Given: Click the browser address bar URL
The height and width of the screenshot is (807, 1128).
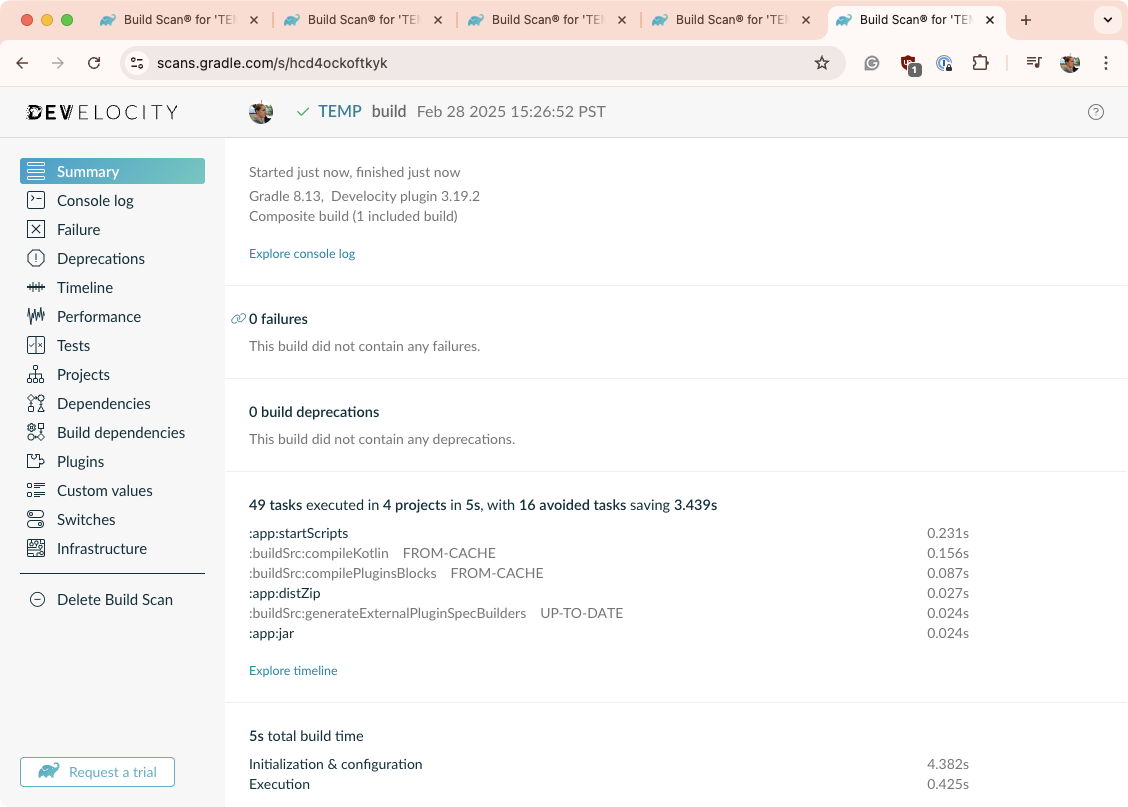Looking at the screenshot, I should pyautogui.click(x=272, y=63).
